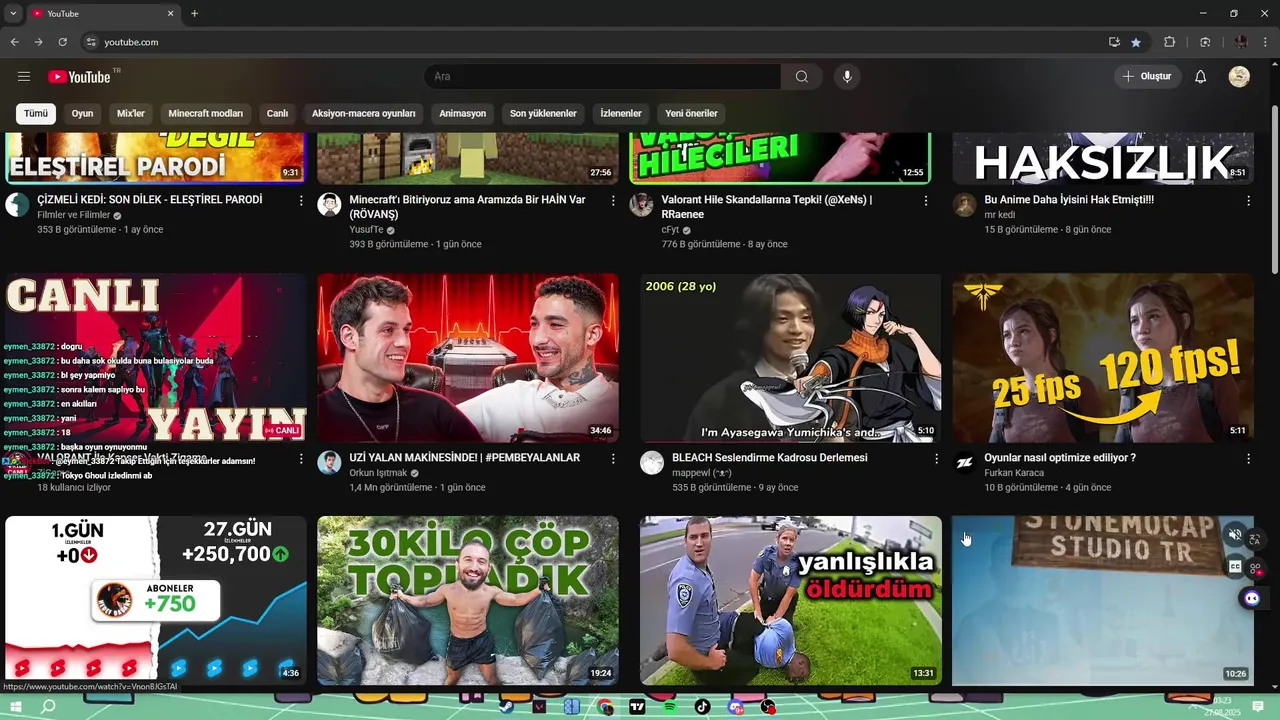The image size is (1280, 720).
Task: Open options for Minecraft'ı Bitiriyoruz video
Action: click(x=613, y=201)
